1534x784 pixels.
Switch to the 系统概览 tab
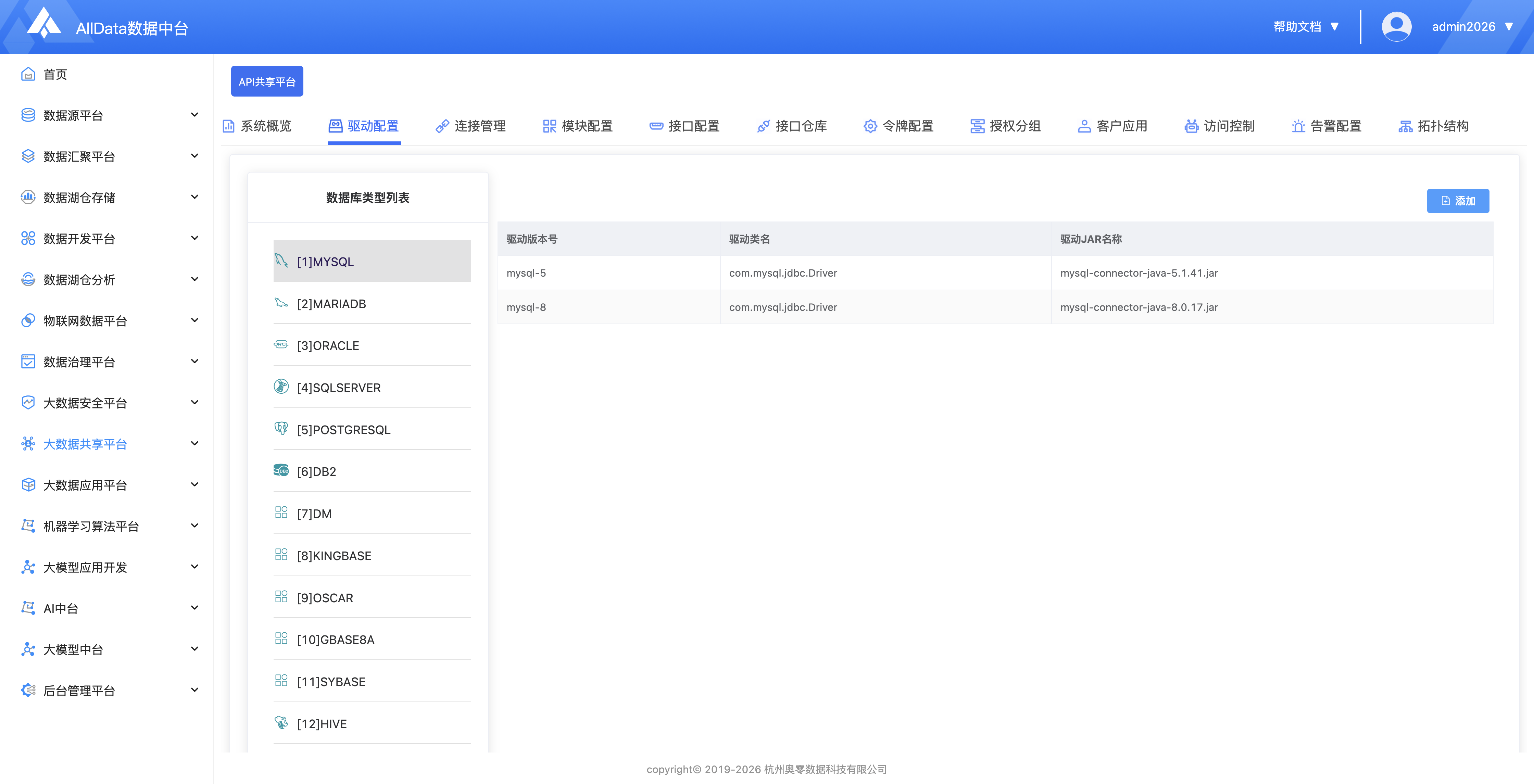coord(257,126)
